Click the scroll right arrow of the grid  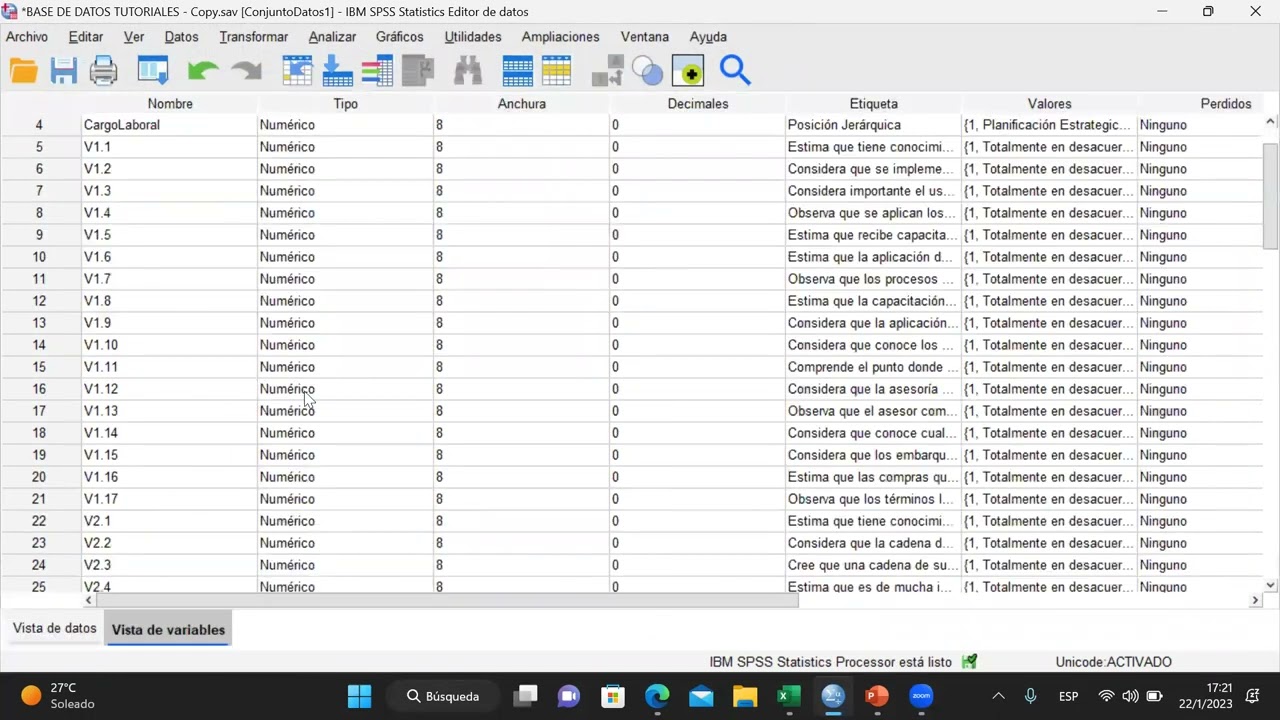click(x=1256, y=600)
